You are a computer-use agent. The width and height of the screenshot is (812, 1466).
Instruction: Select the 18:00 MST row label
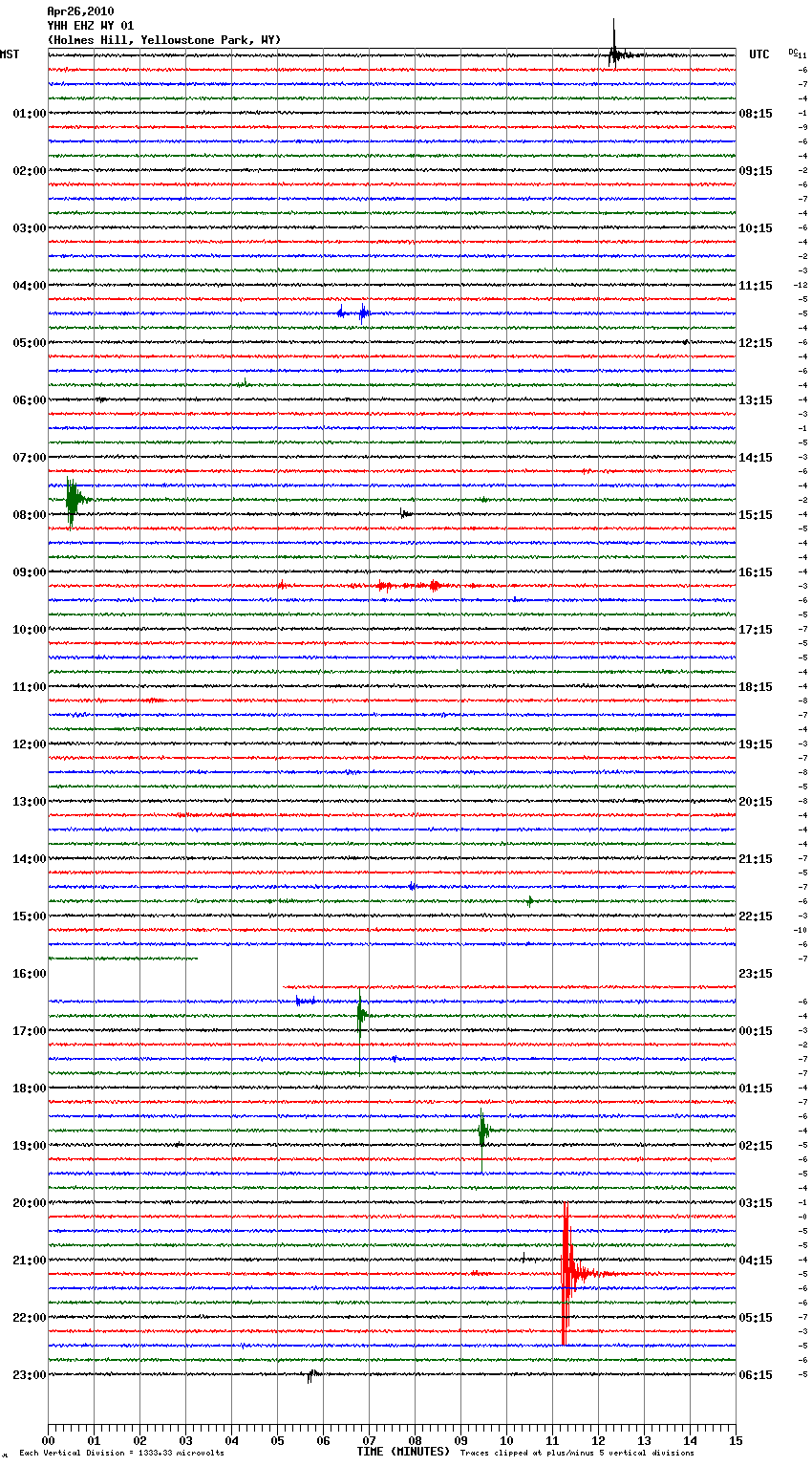pos(30,1089)
